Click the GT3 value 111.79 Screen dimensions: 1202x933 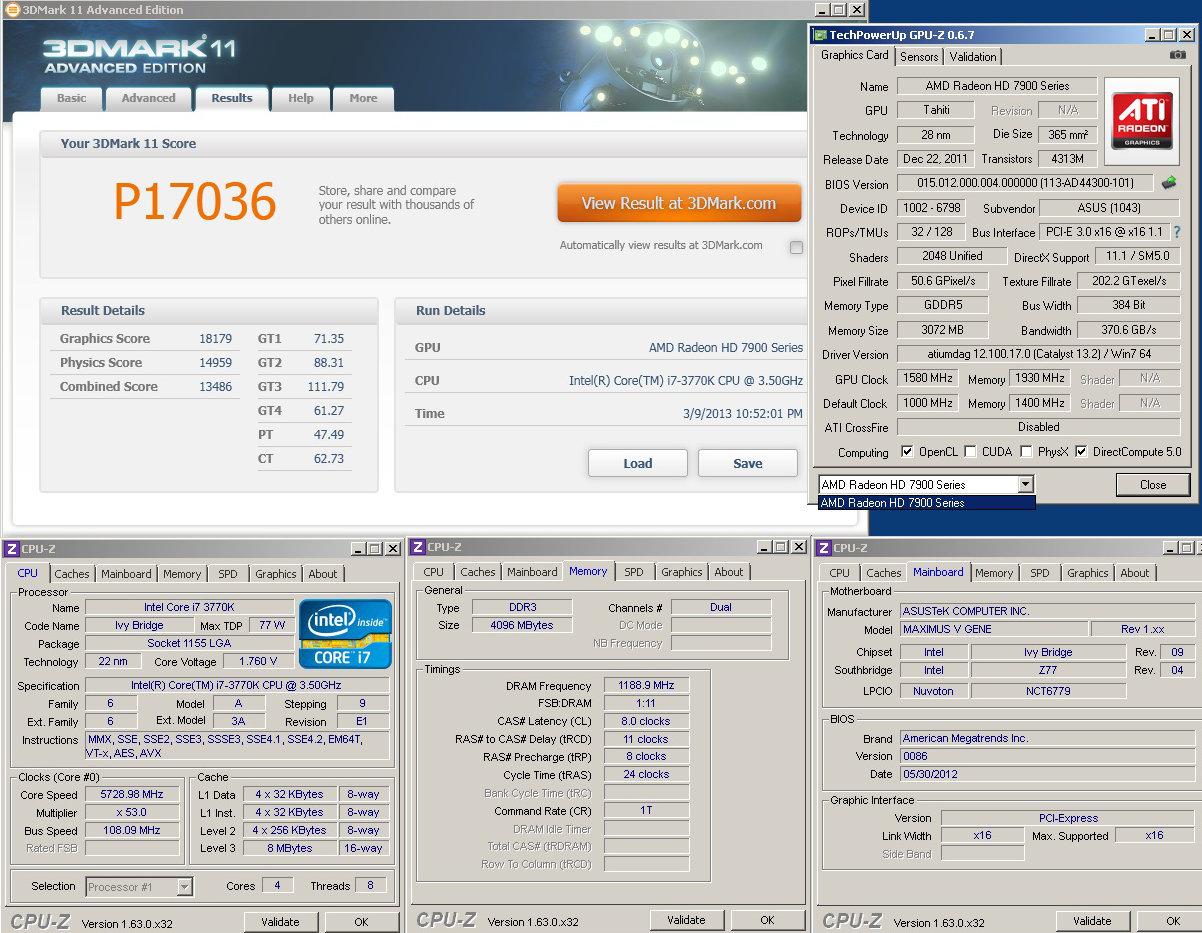pyautogui.click(x=326, y=387)
